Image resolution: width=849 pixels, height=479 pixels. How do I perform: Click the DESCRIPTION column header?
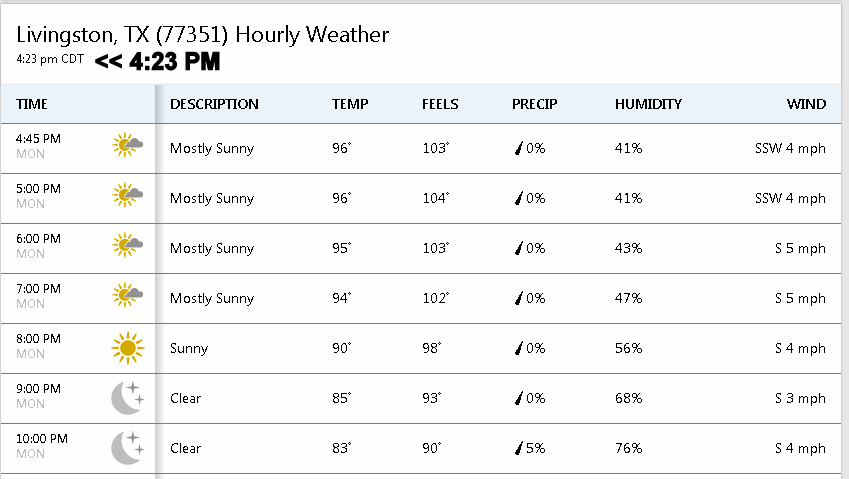214,104
